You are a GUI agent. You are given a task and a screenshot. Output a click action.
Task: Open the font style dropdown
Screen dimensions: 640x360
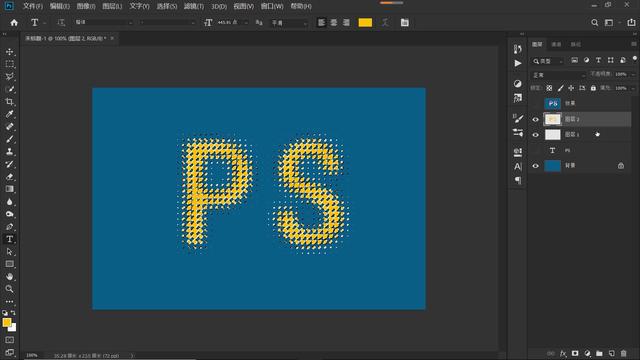click(167, 22)
